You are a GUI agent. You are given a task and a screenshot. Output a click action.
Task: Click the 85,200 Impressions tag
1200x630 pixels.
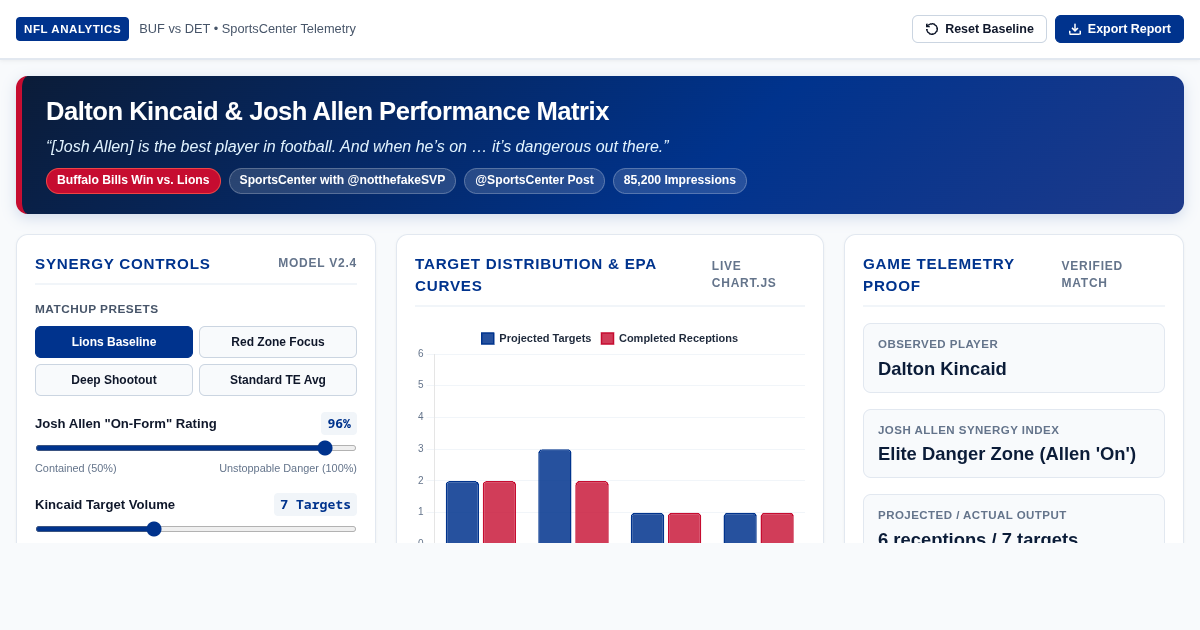click(x=680, y=181)
